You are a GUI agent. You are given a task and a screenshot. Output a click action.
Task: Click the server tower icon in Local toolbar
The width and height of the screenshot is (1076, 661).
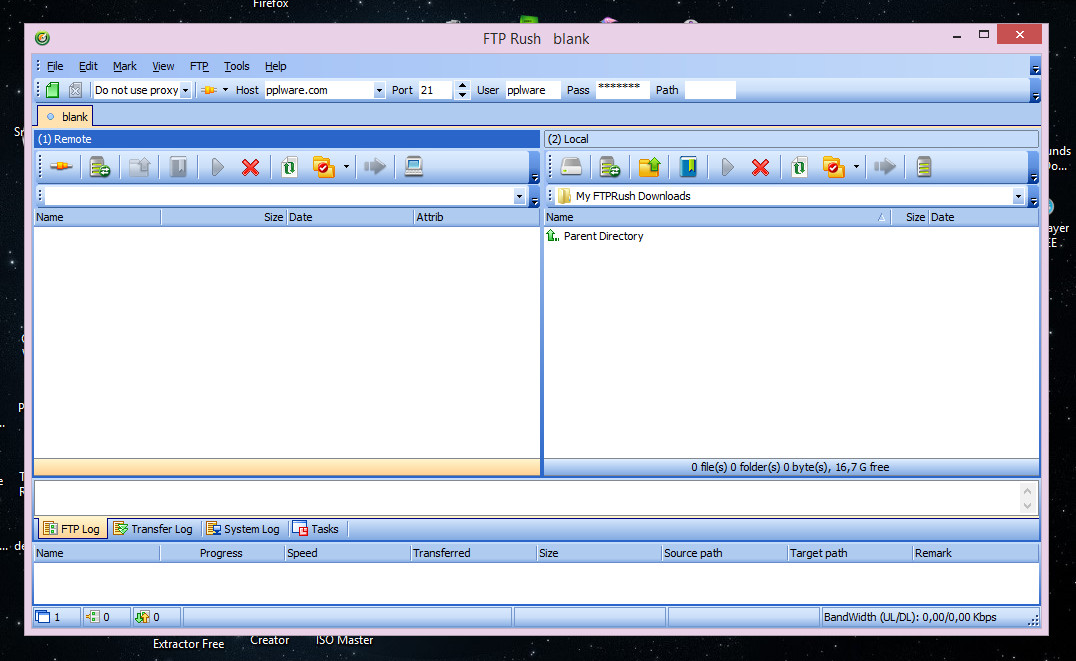pyautogui.click(x=924, y=167)
